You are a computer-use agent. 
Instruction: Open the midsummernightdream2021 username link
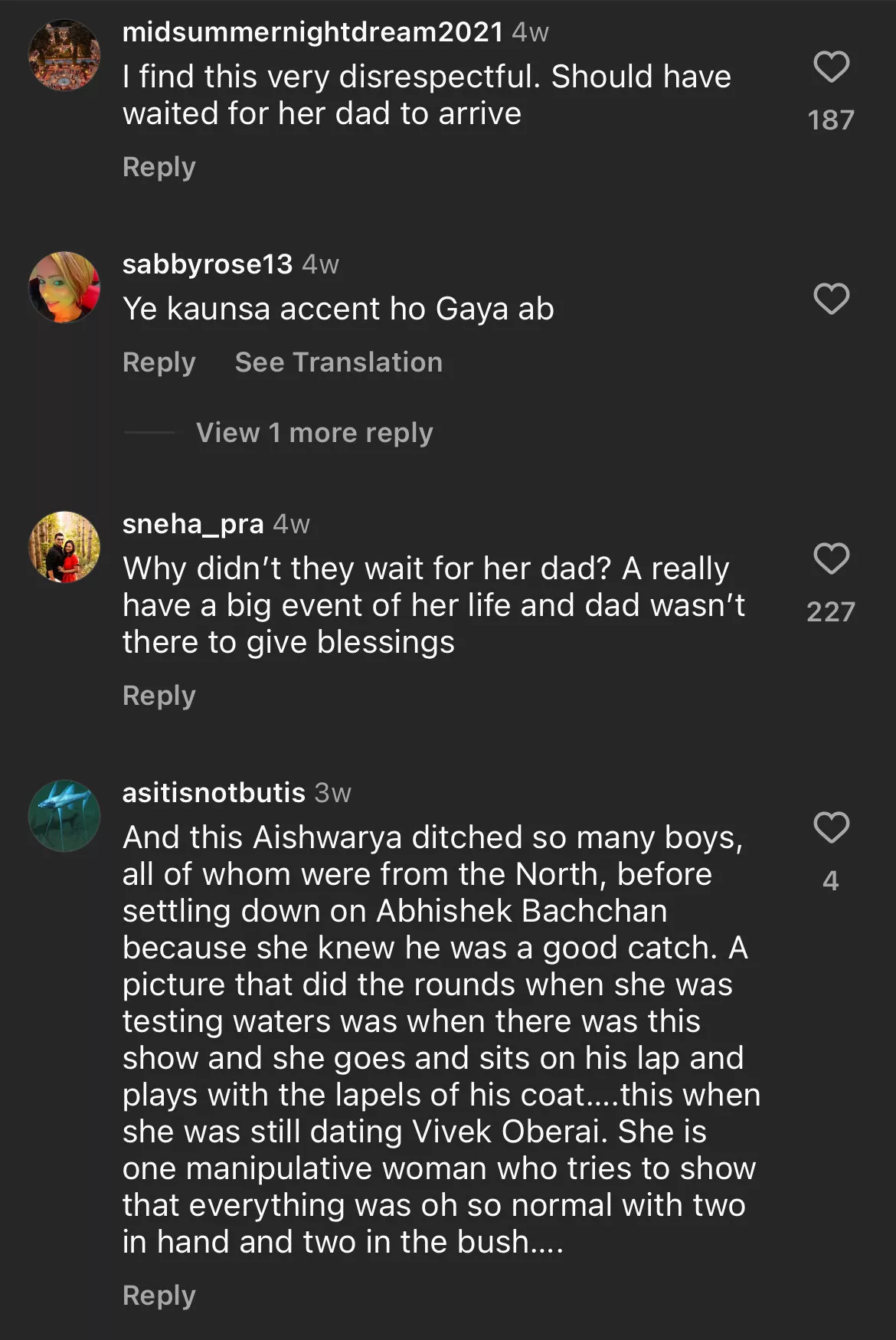[x=312, y=32]
